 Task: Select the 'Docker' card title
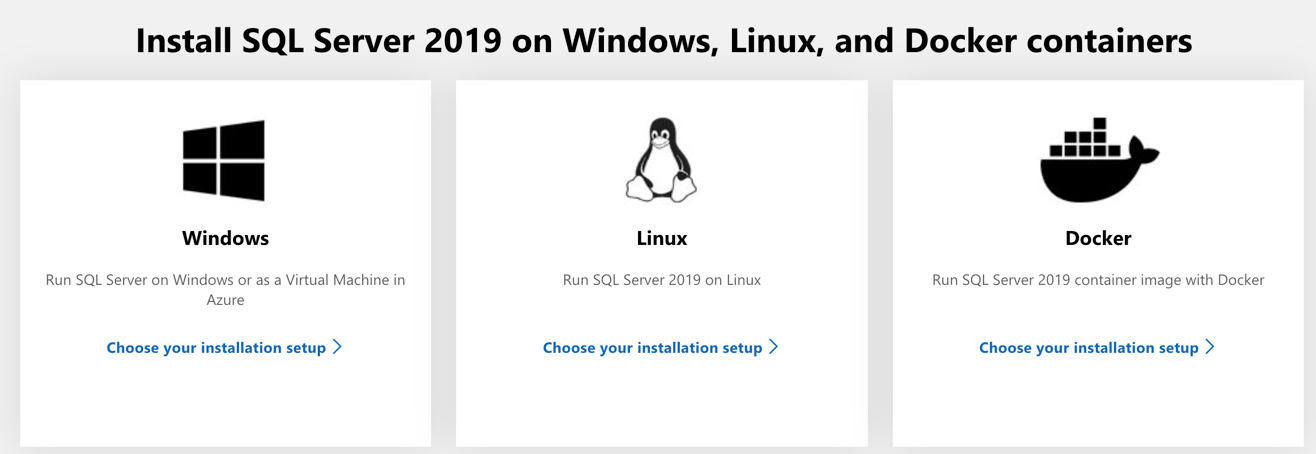tap(1098, 238)
